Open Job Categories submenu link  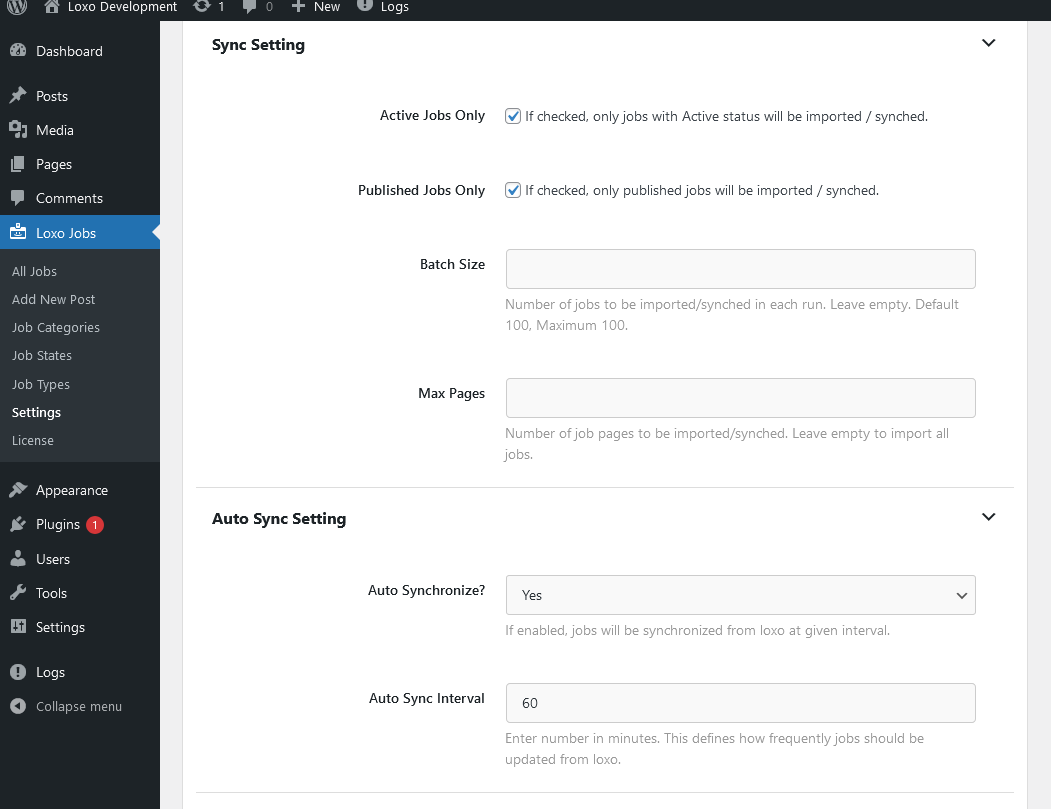coord(56,328)
